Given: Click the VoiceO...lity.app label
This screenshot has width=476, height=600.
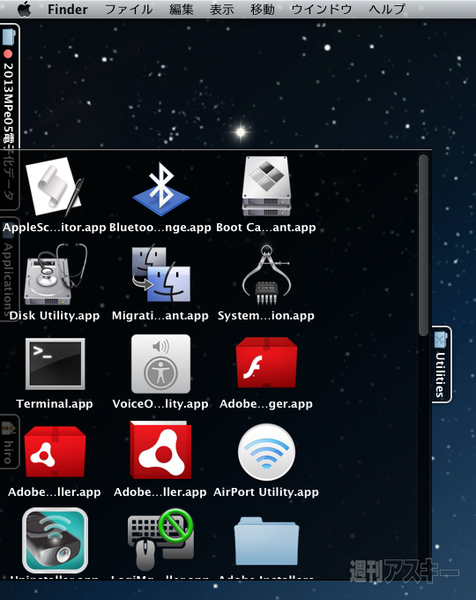Looking at the screenshot, I should pos(160,404).
